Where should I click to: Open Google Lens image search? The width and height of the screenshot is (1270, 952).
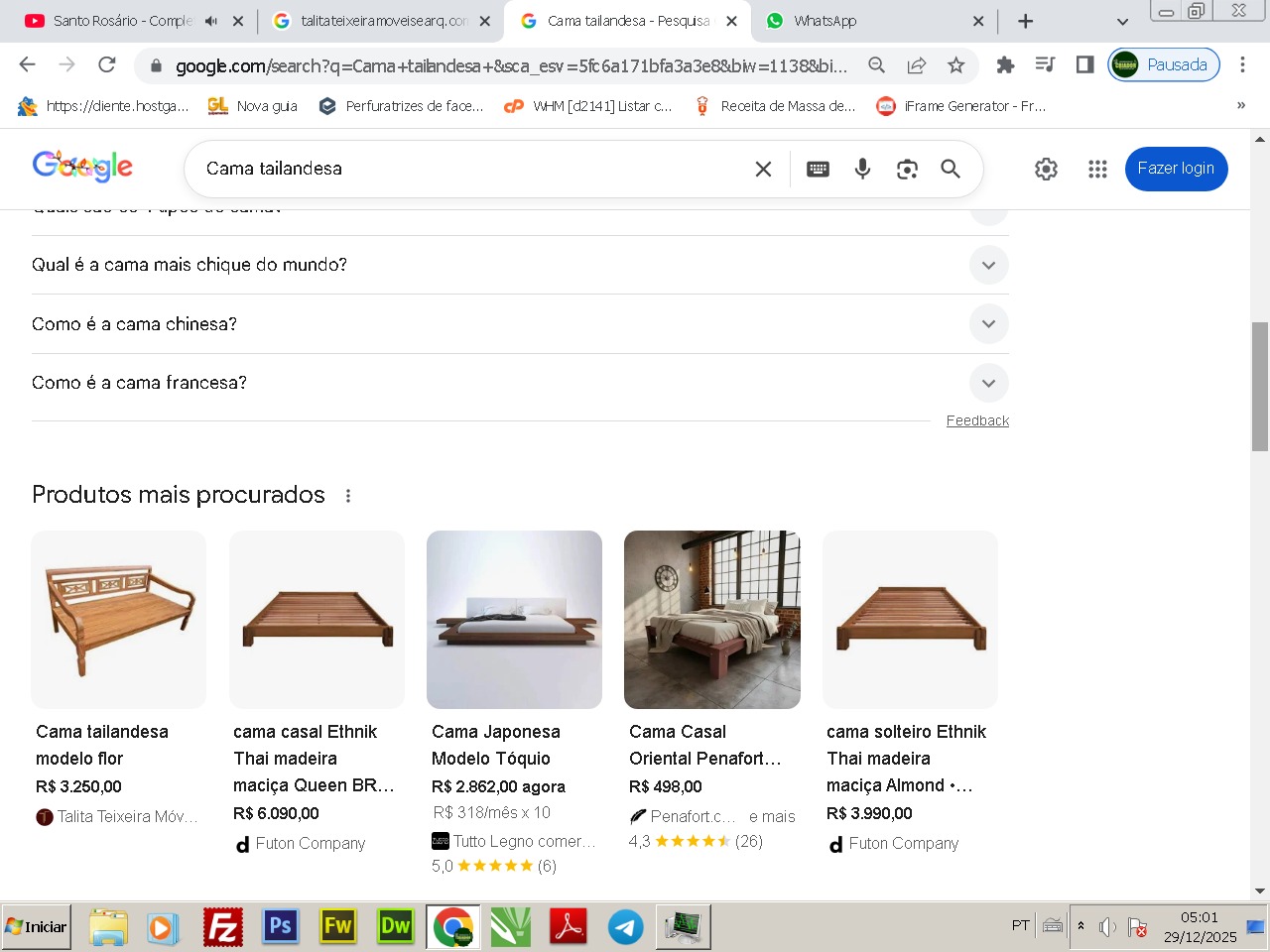(907, 169)
